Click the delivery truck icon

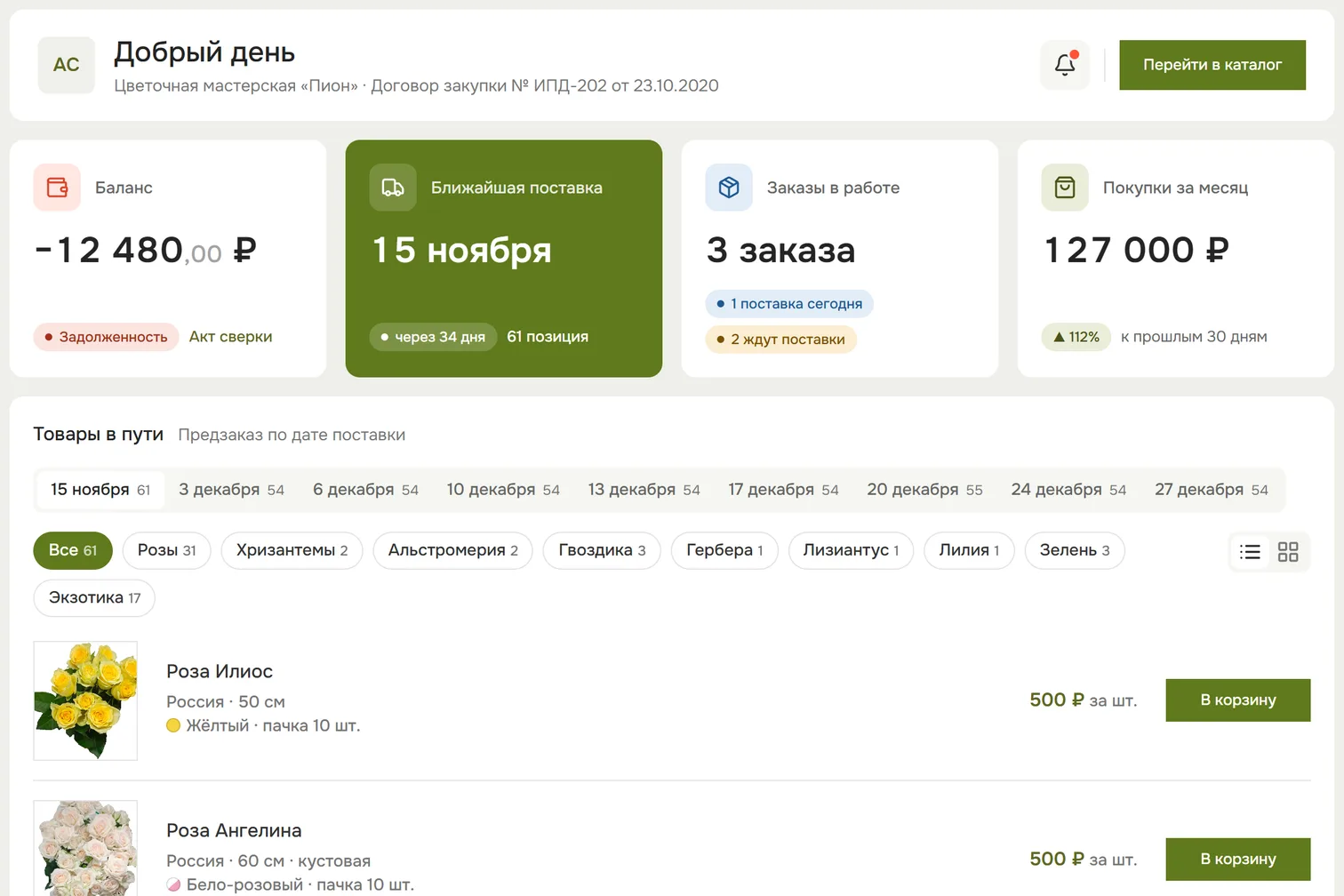[x=393, y=188]
